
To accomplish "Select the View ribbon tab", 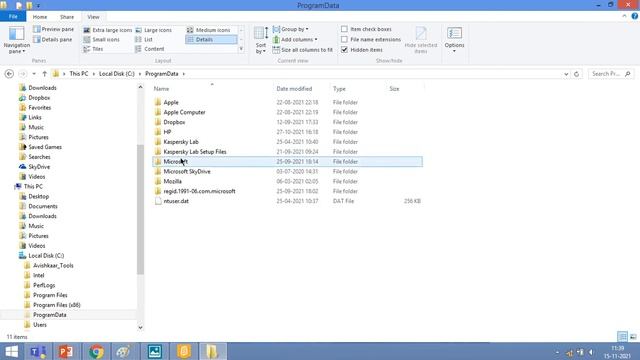I will click(x=93, y=17).
